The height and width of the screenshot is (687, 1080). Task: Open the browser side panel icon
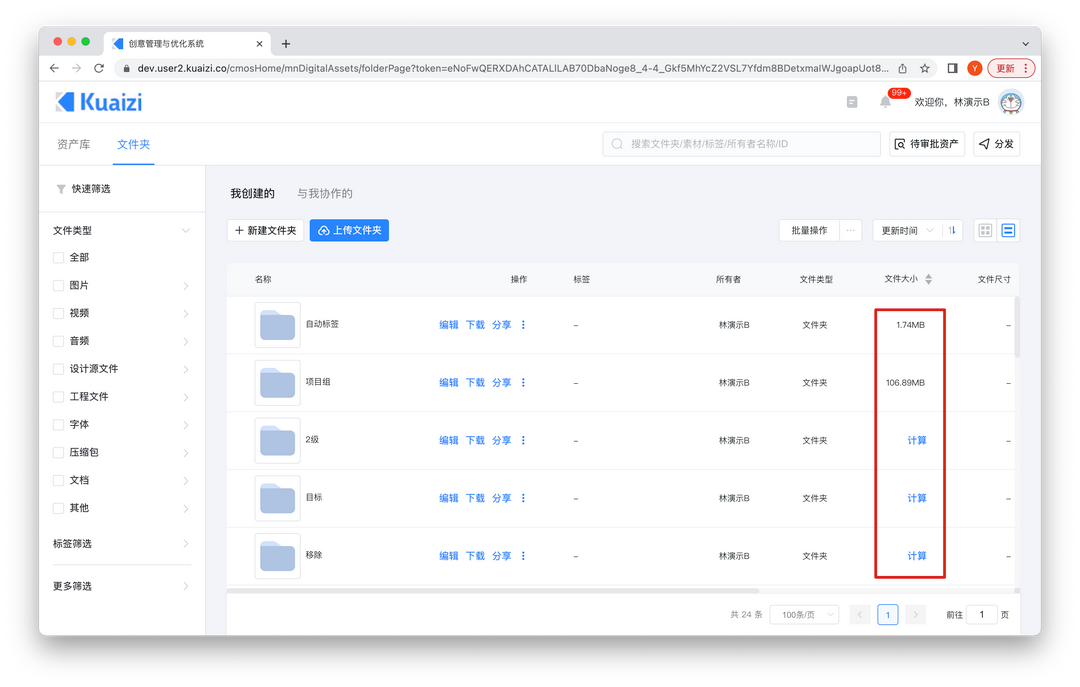[953, 68]
